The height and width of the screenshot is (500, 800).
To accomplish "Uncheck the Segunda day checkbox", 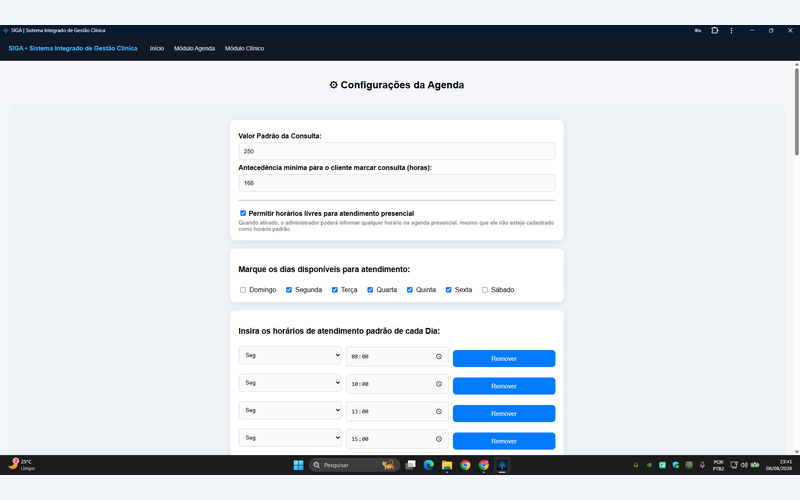I will 289,290.
